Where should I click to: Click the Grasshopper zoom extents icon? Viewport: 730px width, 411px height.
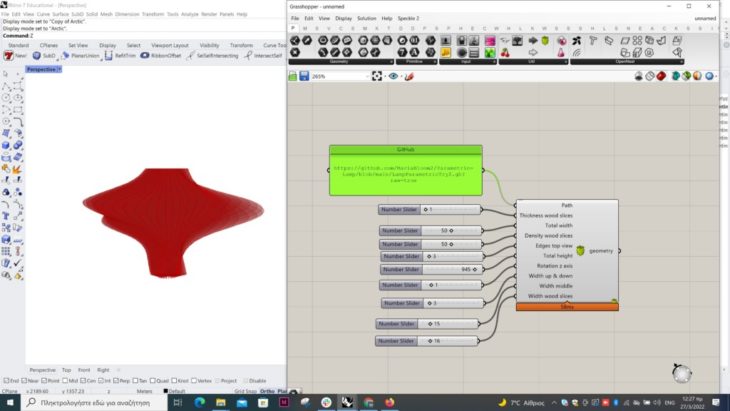(377, 76)
